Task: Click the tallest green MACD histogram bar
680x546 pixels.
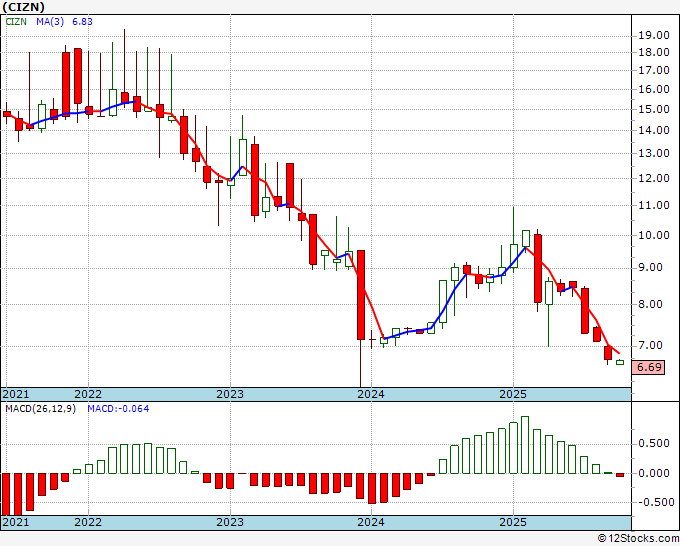Action: tap(525, 445)
